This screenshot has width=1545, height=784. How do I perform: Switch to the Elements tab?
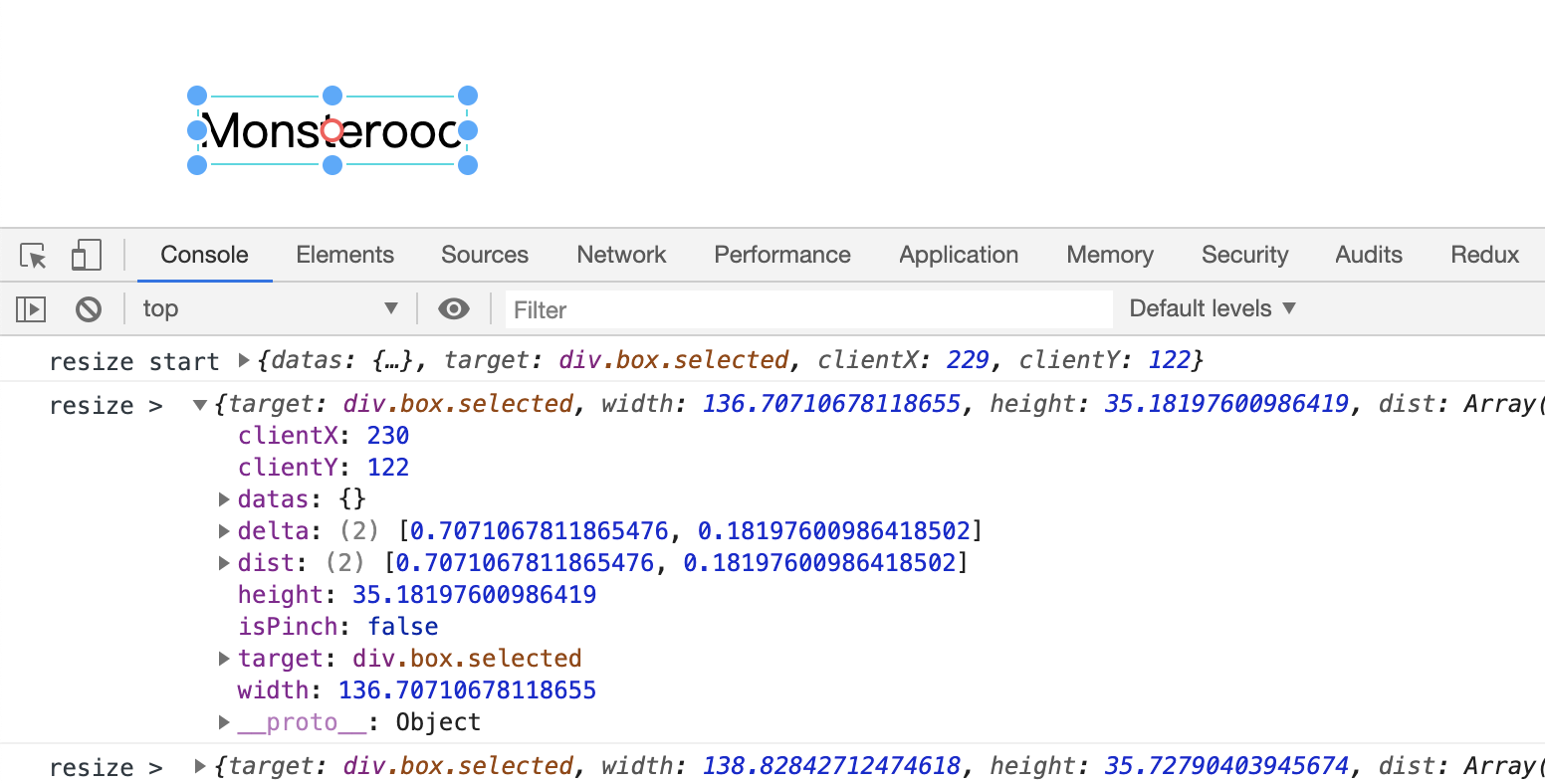click(x=344, y=255)
